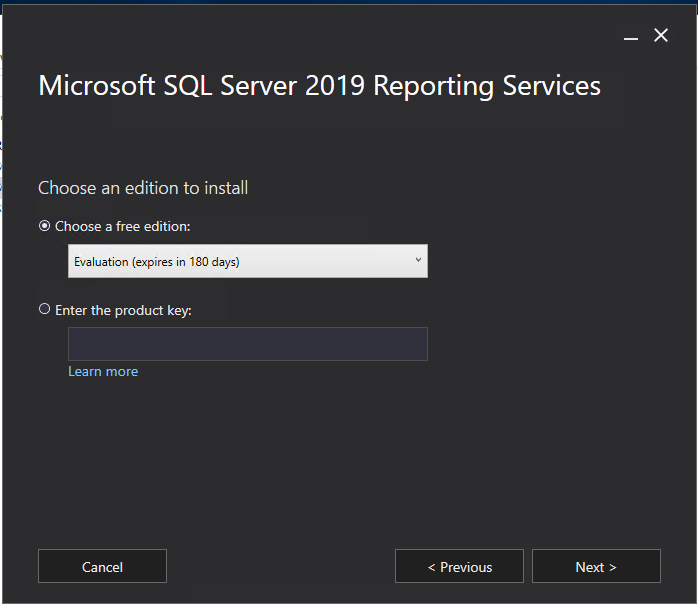
Task: Click the 'Enter the product key:' label text
Action: [123, 310]
